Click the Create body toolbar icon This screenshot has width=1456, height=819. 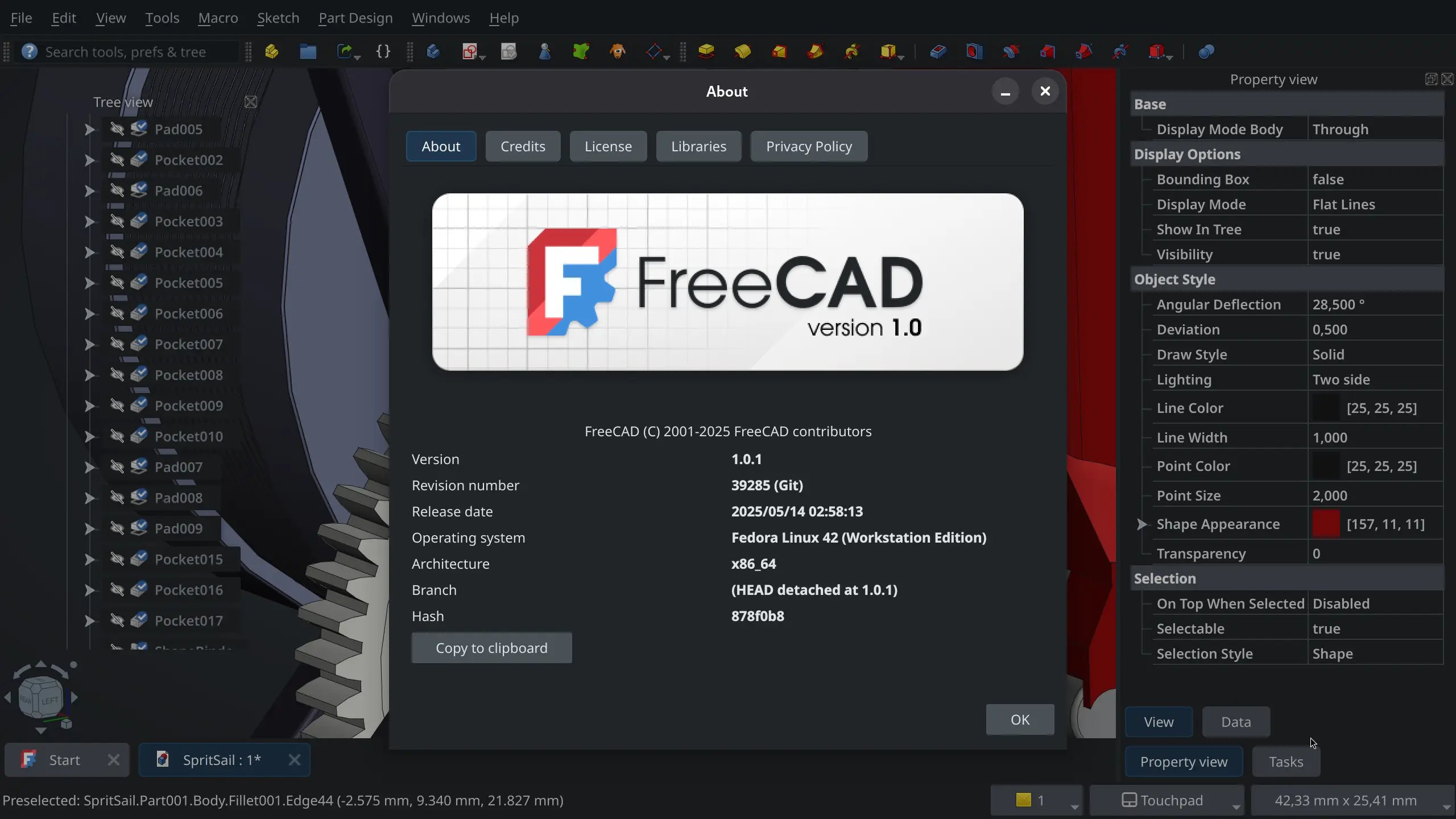(x=433, y=52)
